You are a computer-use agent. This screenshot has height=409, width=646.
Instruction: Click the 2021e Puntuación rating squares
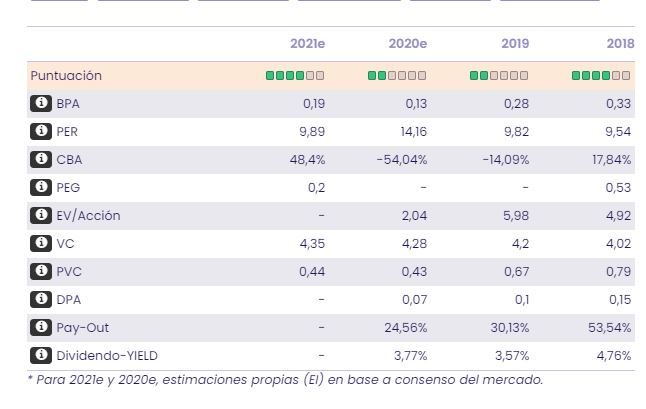click(295, 76)
